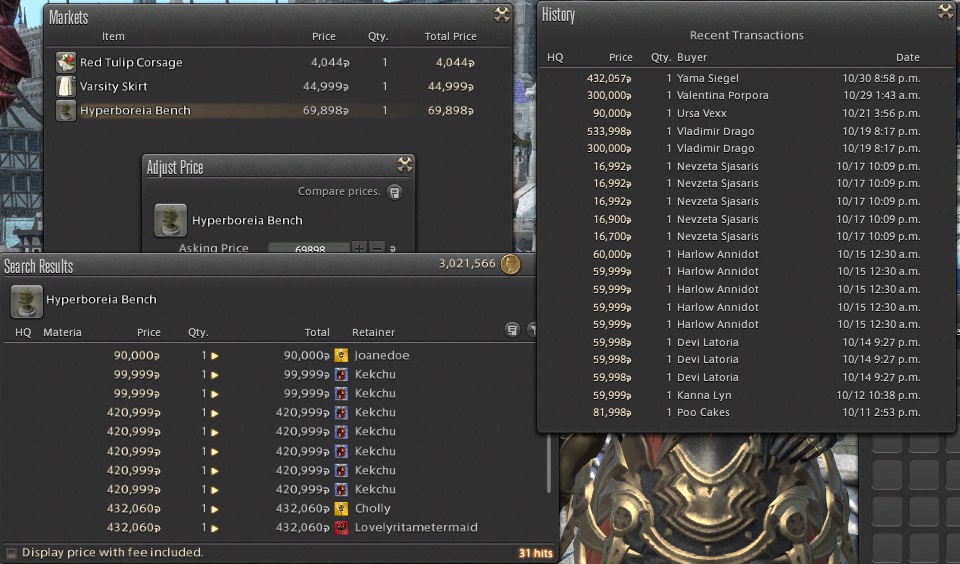Select Lovelyritametermaid retainer name
Screen dimensions: 960x564
(416, 527)
